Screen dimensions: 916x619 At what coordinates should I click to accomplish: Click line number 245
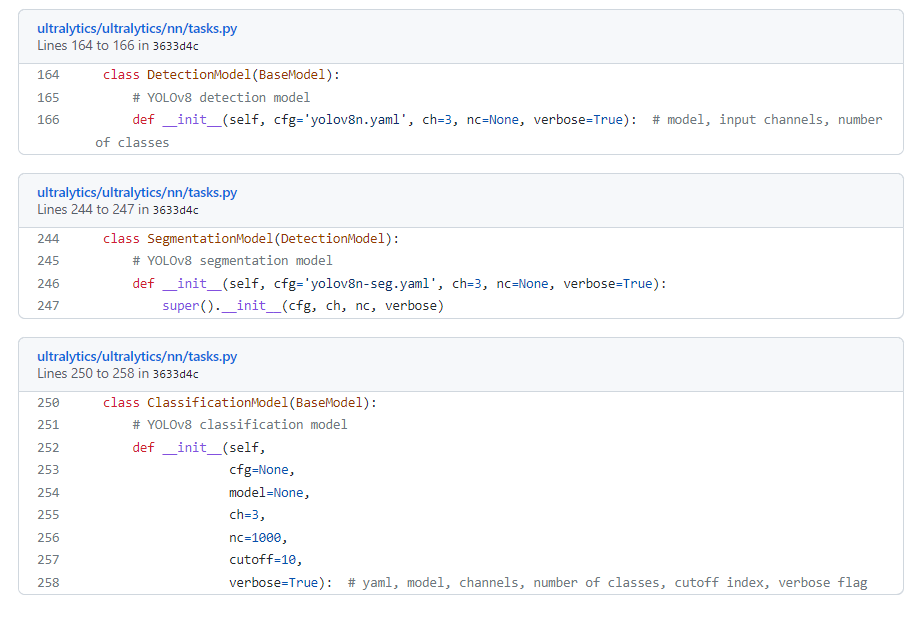click(48, 261)
